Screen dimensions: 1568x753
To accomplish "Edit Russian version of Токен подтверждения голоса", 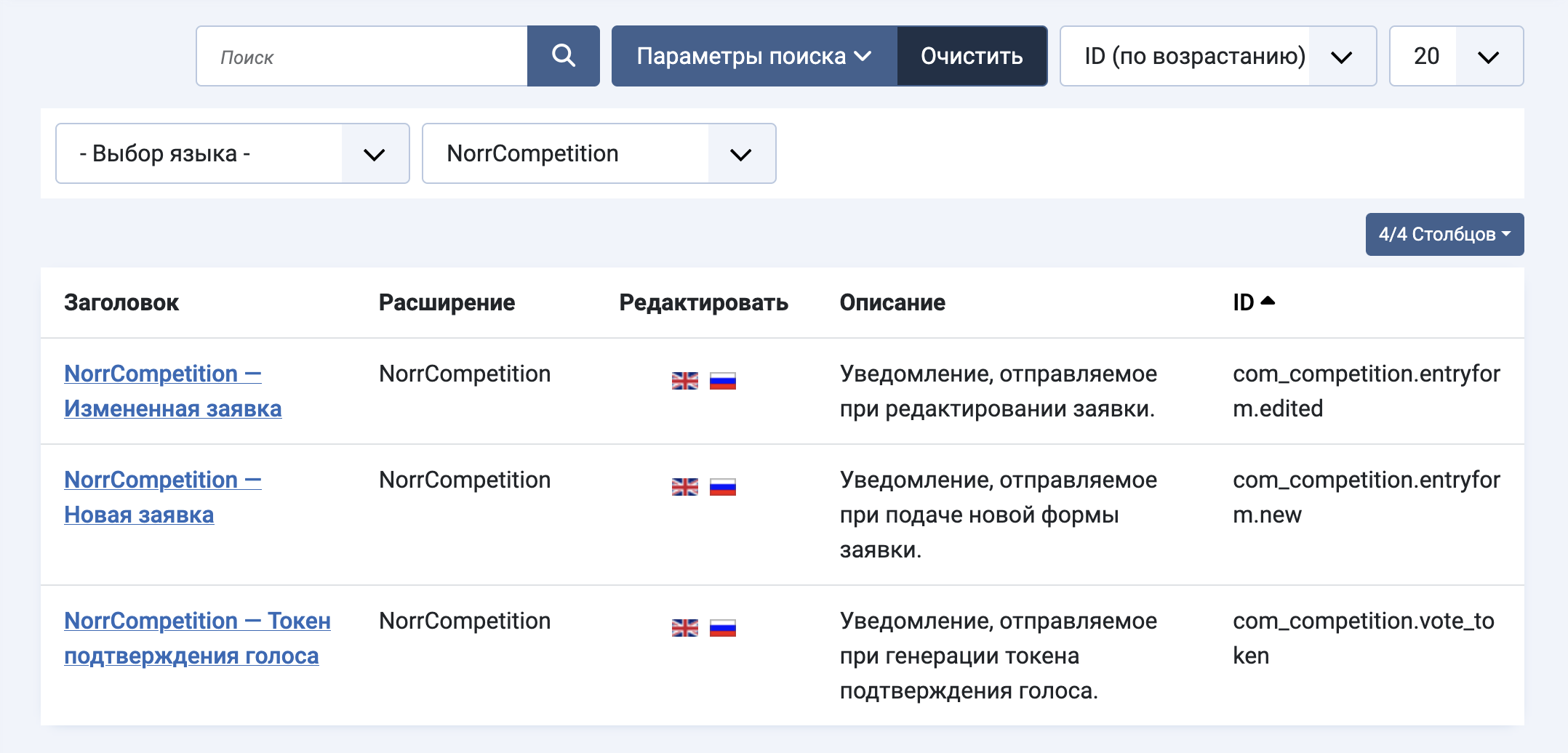I will pyautogui.click(x=723, y=627).
